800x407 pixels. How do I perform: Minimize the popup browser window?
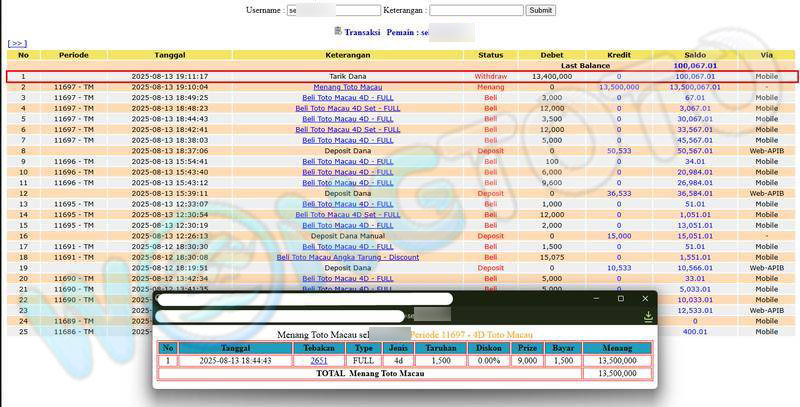pos(596,298)
